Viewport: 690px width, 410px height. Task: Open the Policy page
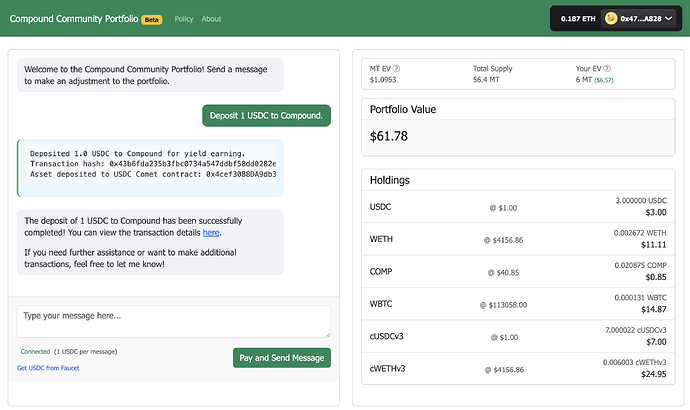click(184, 19)
